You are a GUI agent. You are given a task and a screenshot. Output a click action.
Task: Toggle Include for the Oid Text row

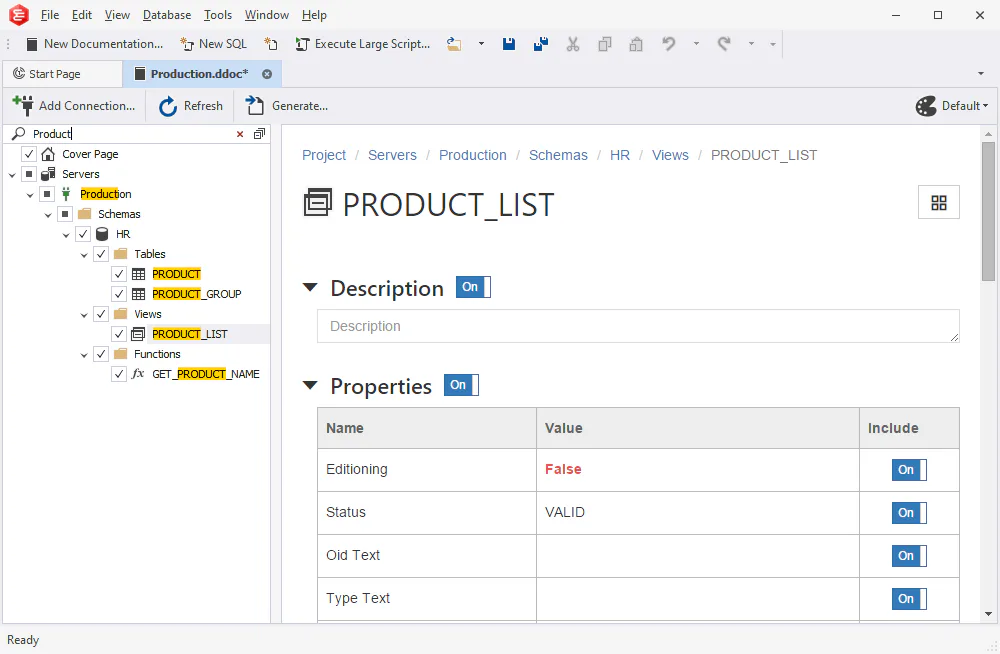[x=909, y=556]
